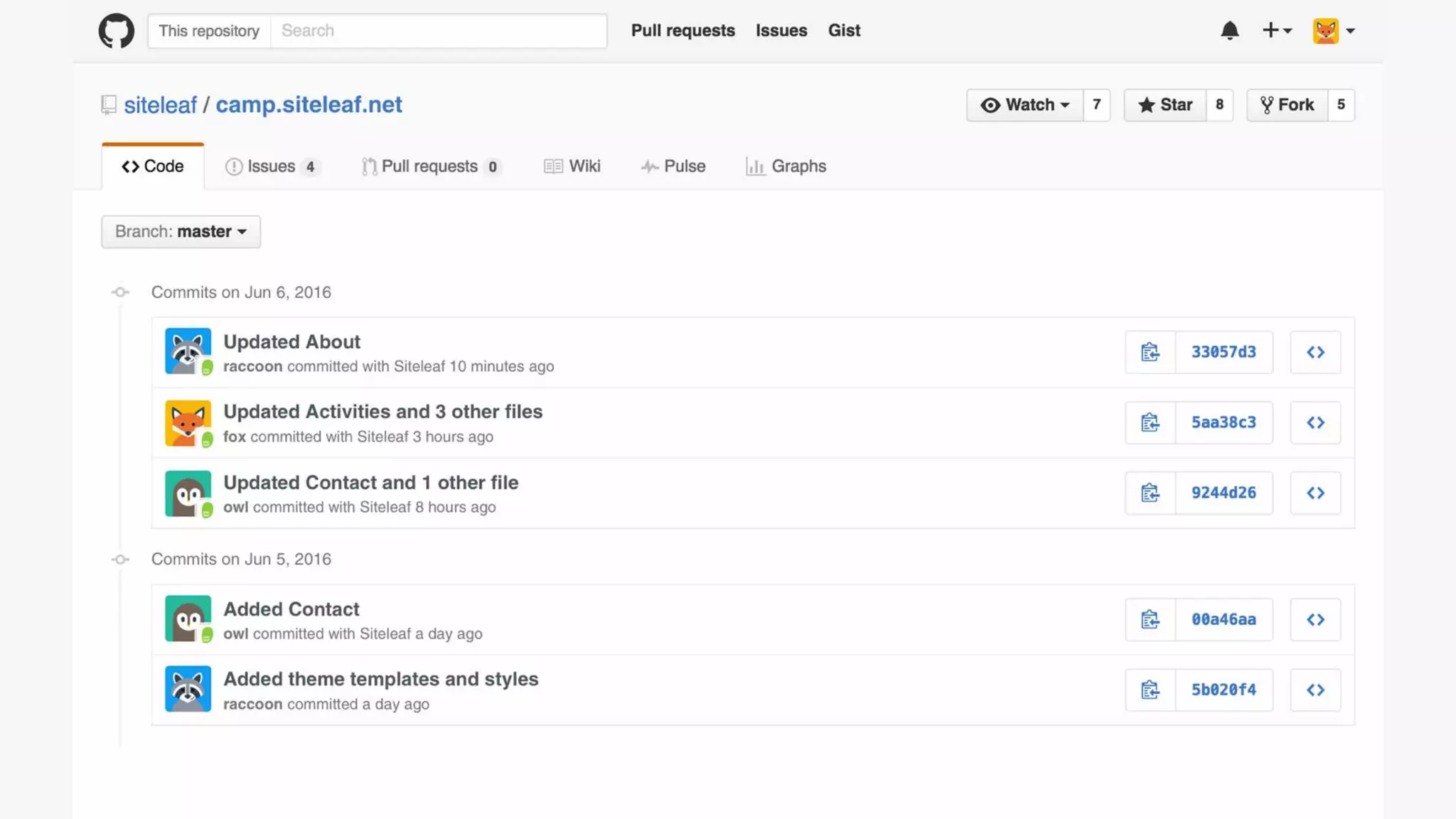Open the plus create-new dropdown
Screen dimensions: 1456x819
coord(1276,31)
